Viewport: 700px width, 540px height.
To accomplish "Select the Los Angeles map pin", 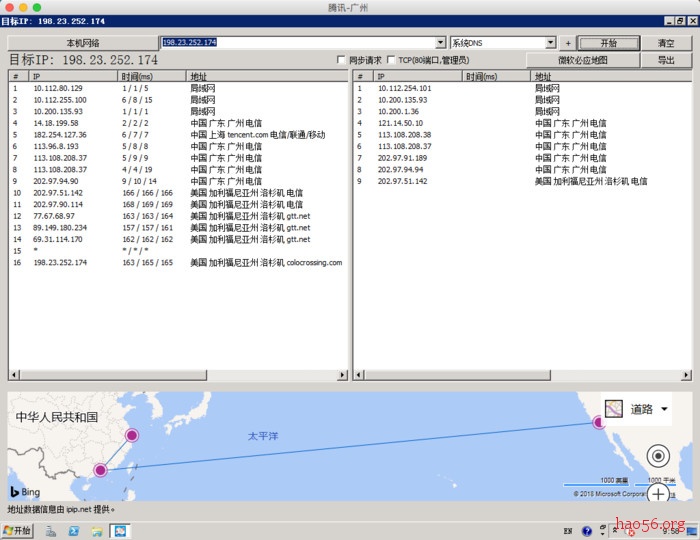I will (598, 422).
